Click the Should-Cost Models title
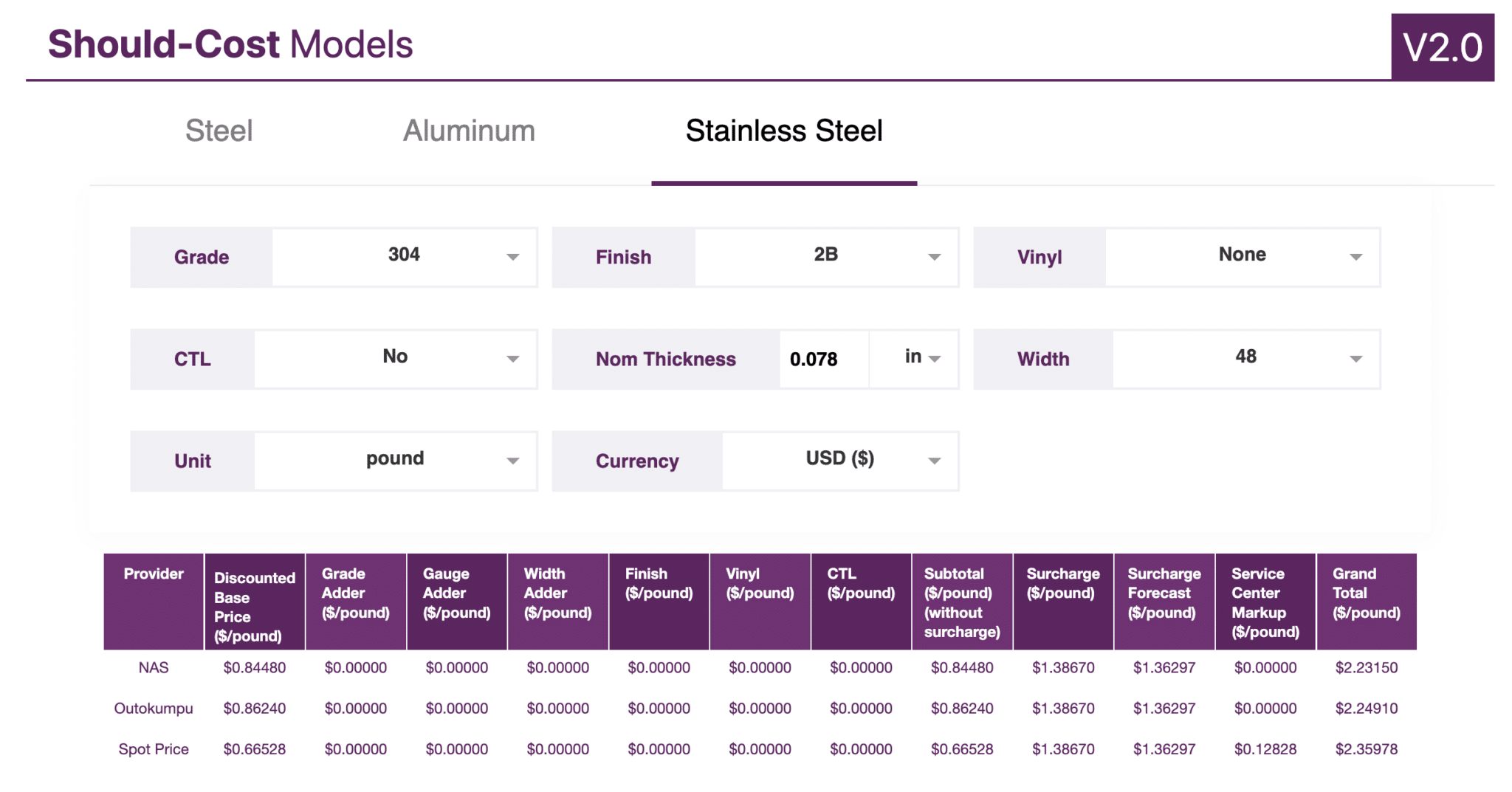This screenshot has width=1512, height=792. point(229,44)
